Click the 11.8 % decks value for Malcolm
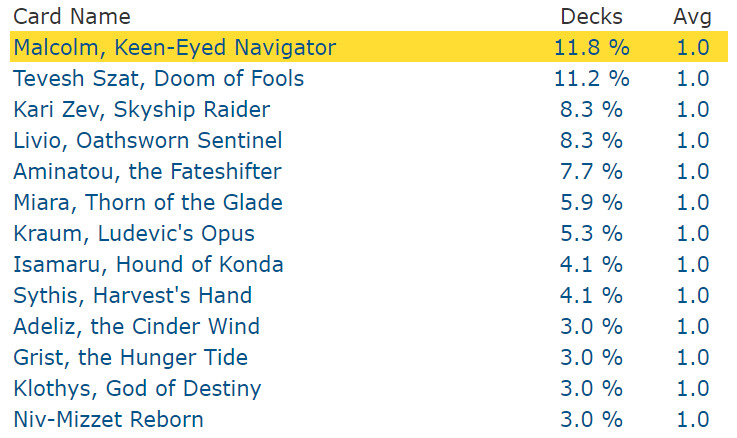Screen dimensions: 737x438 pyautogui.click(x=591, y=47)
